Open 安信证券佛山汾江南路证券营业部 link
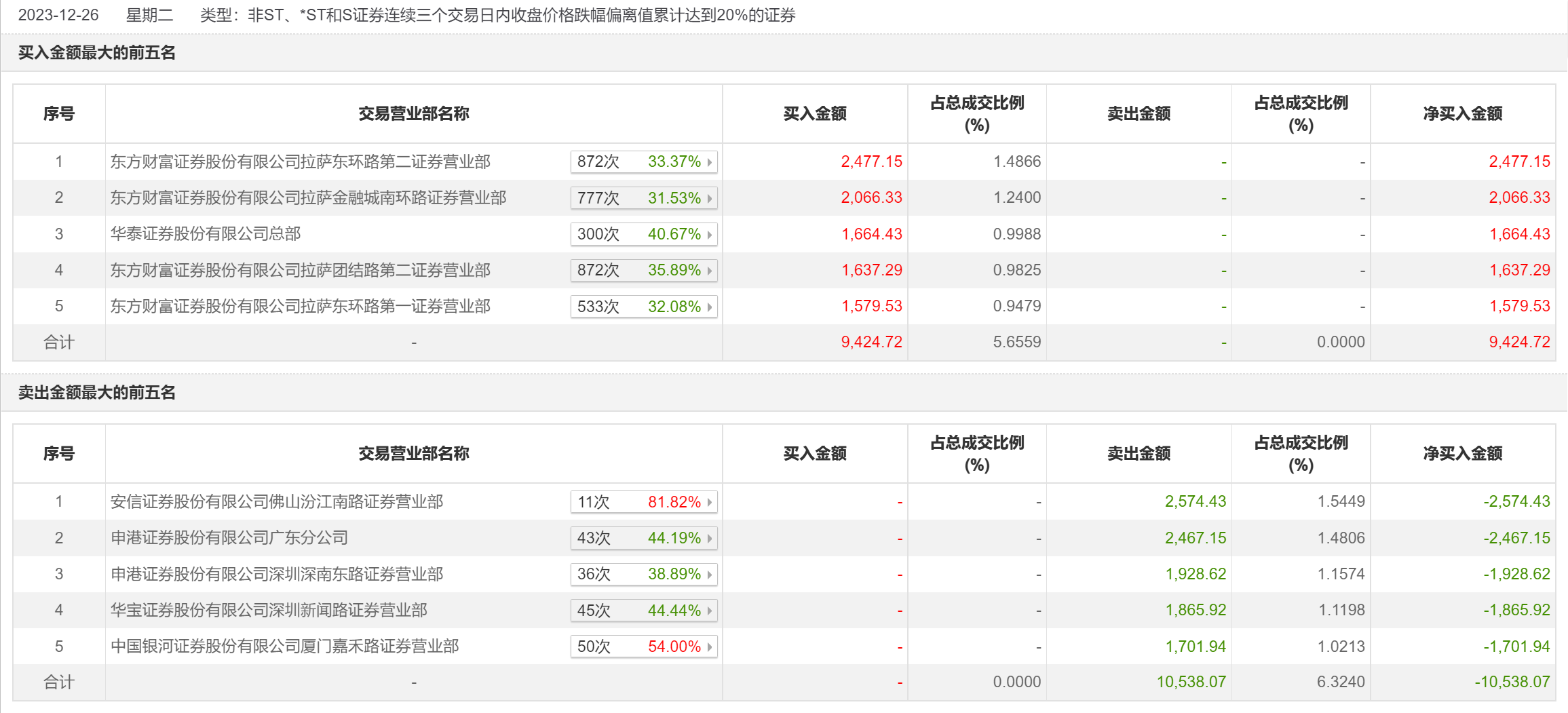 click(x=277, y=501)
